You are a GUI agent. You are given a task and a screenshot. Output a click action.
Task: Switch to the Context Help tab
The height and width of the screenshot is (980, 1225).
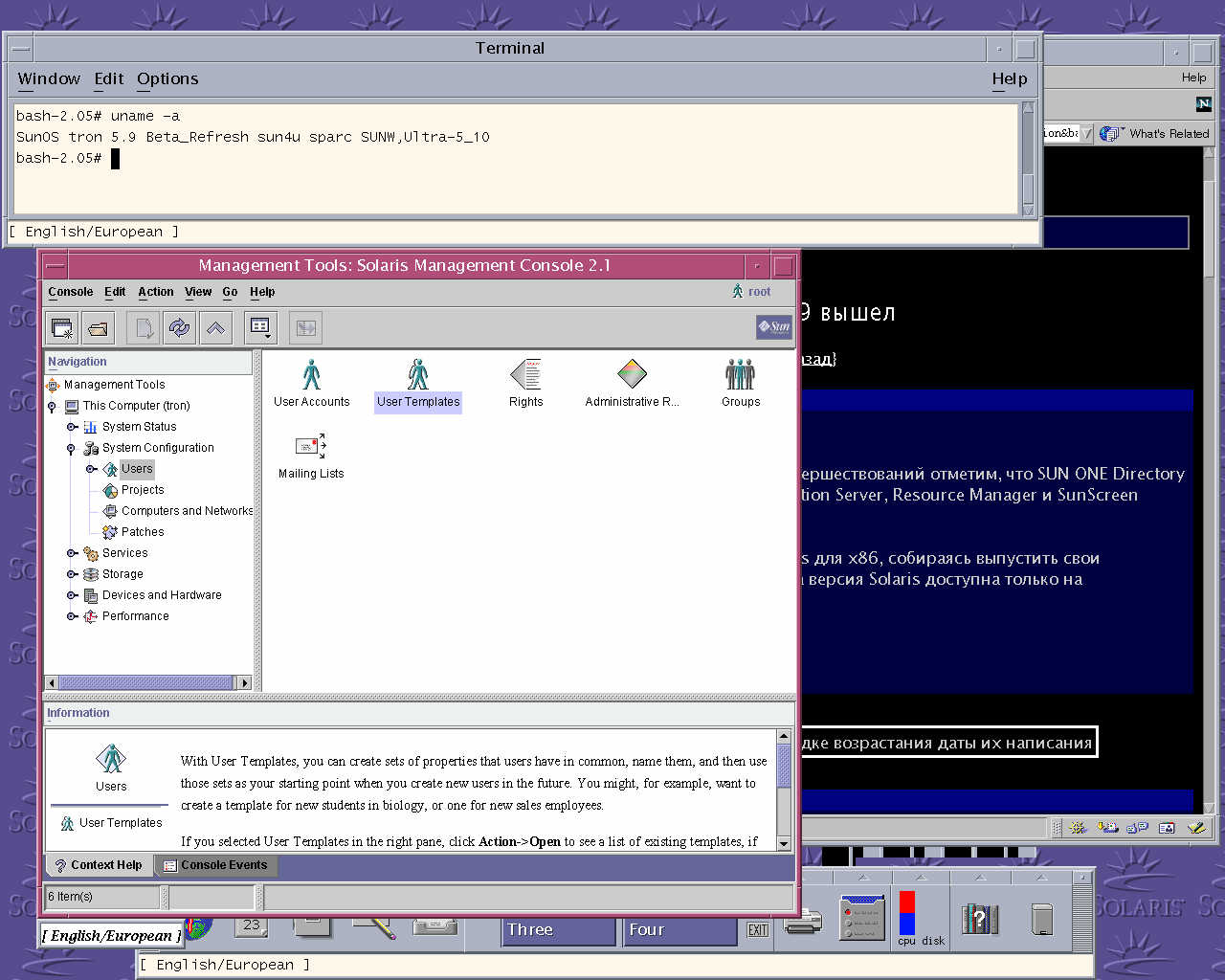coord(99,865)
